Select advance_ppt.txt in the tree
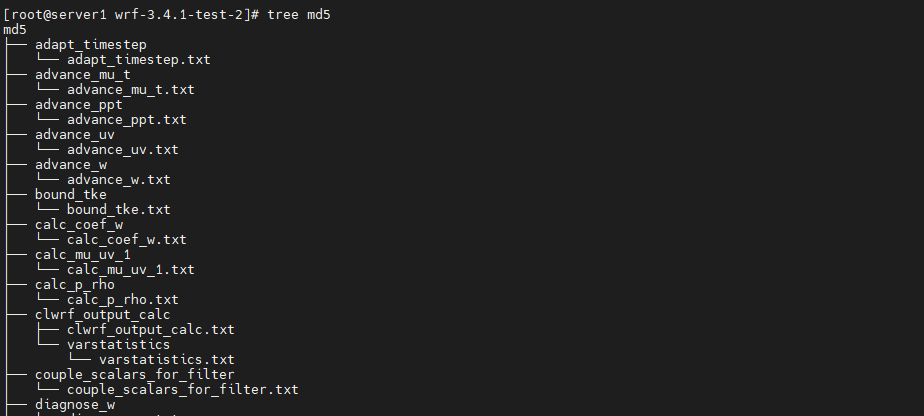Screen dimensions: 924x416 (127, 120)
